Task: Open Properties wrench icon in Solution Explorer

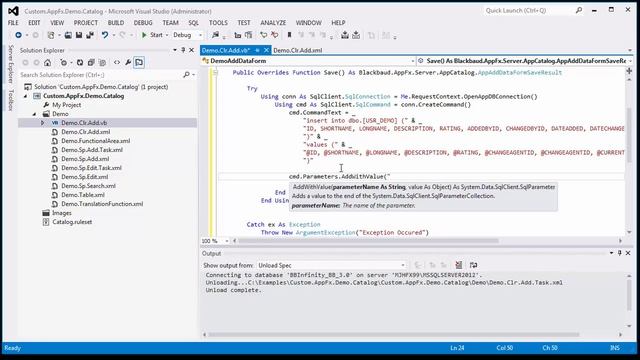Action: point(128,62)
